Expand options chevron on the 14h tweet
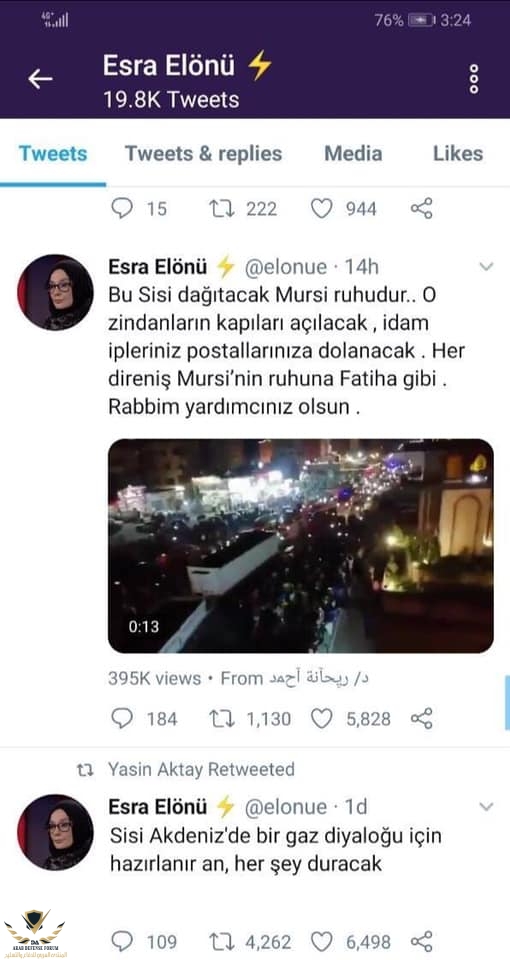The height and width of the screenshot is (960, 510). click(486, 266)
